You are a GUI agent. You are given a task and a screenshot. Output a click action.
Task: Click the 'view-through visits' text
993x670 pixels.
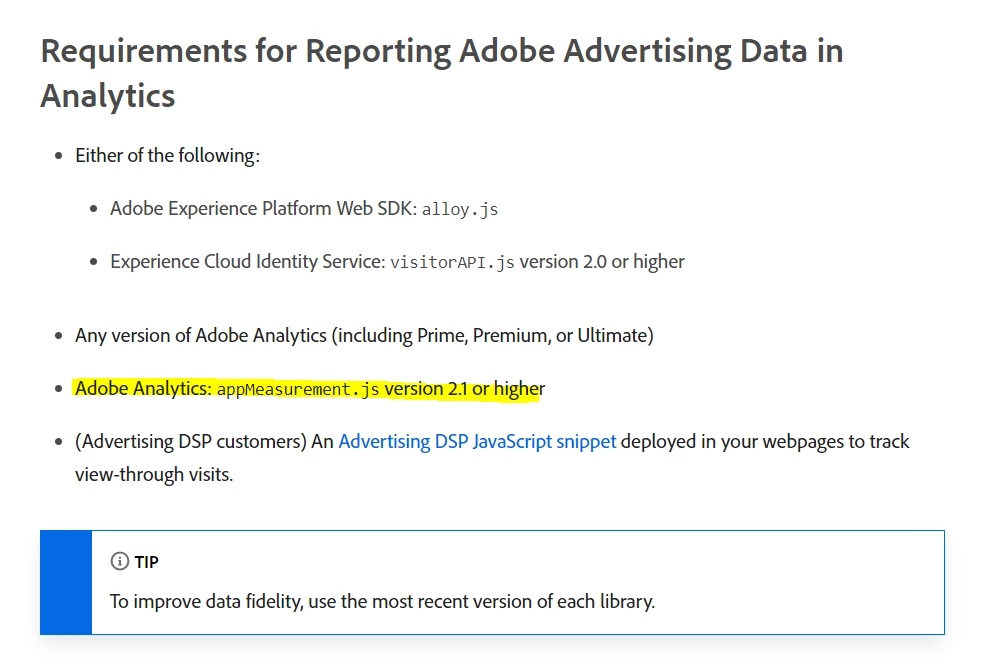click(153, 474)
